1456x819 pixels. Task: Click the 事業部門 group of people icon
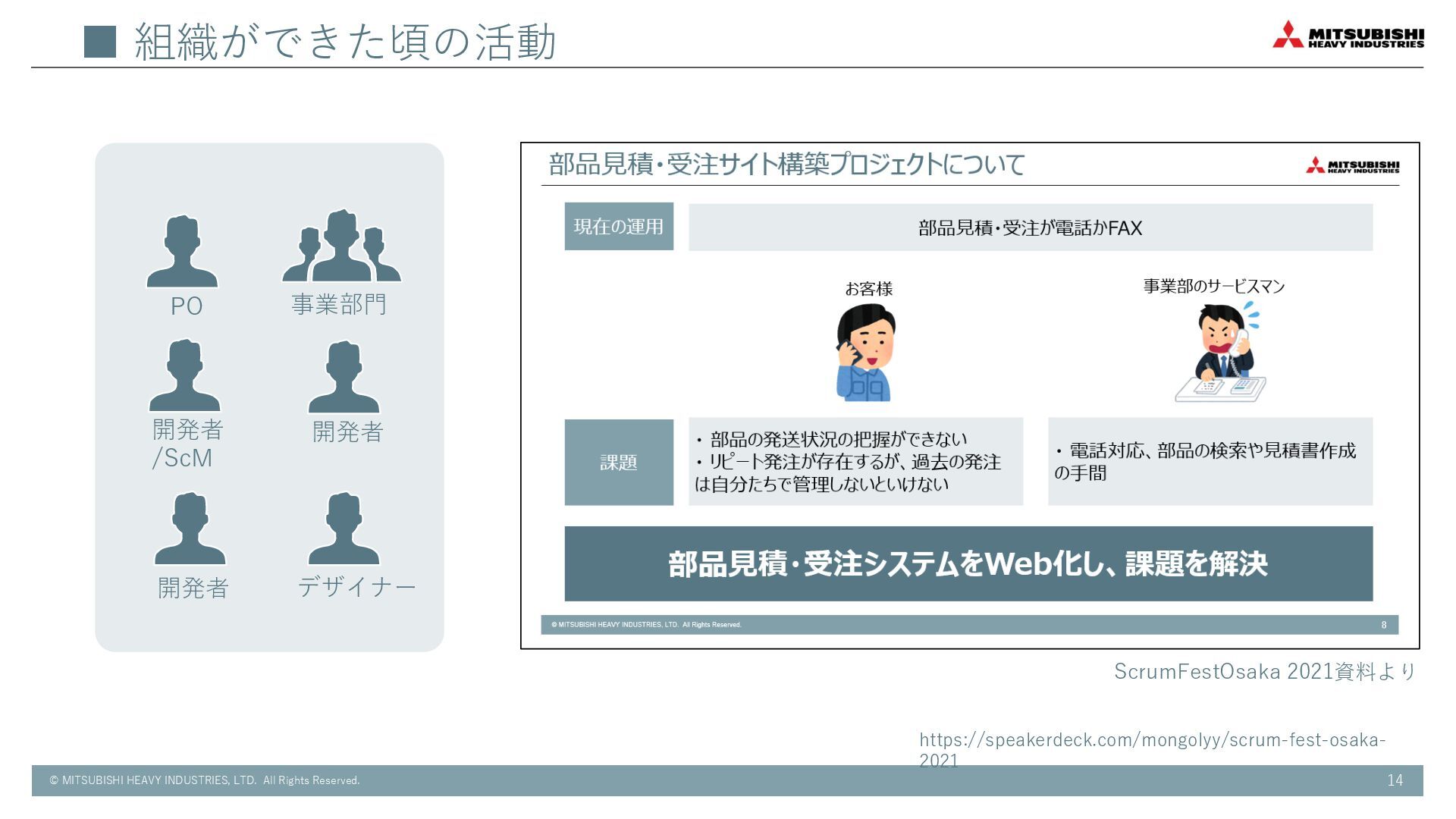341,247
